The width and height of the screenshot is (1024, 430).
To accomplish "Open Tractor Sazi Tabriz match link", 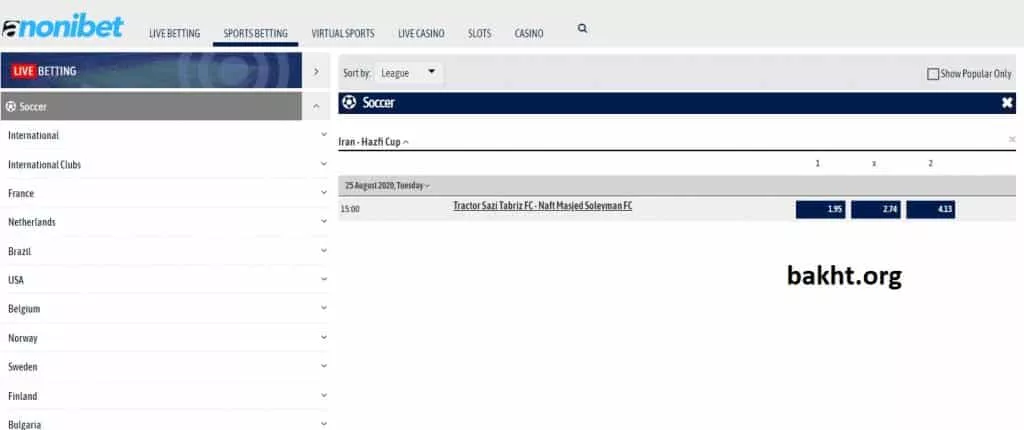I will pyautogui.click(x=542, y=206).
